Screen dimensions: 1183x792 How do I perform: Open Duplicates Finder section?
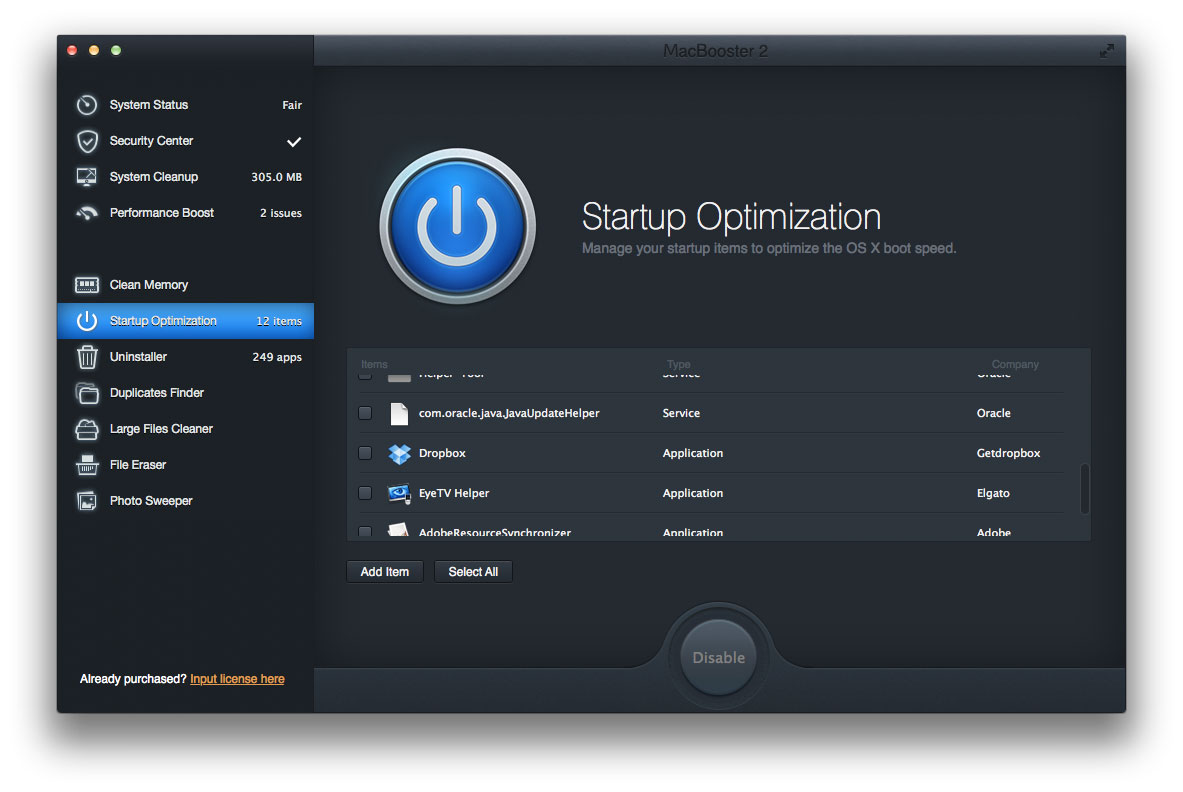(x=186, y=393)
